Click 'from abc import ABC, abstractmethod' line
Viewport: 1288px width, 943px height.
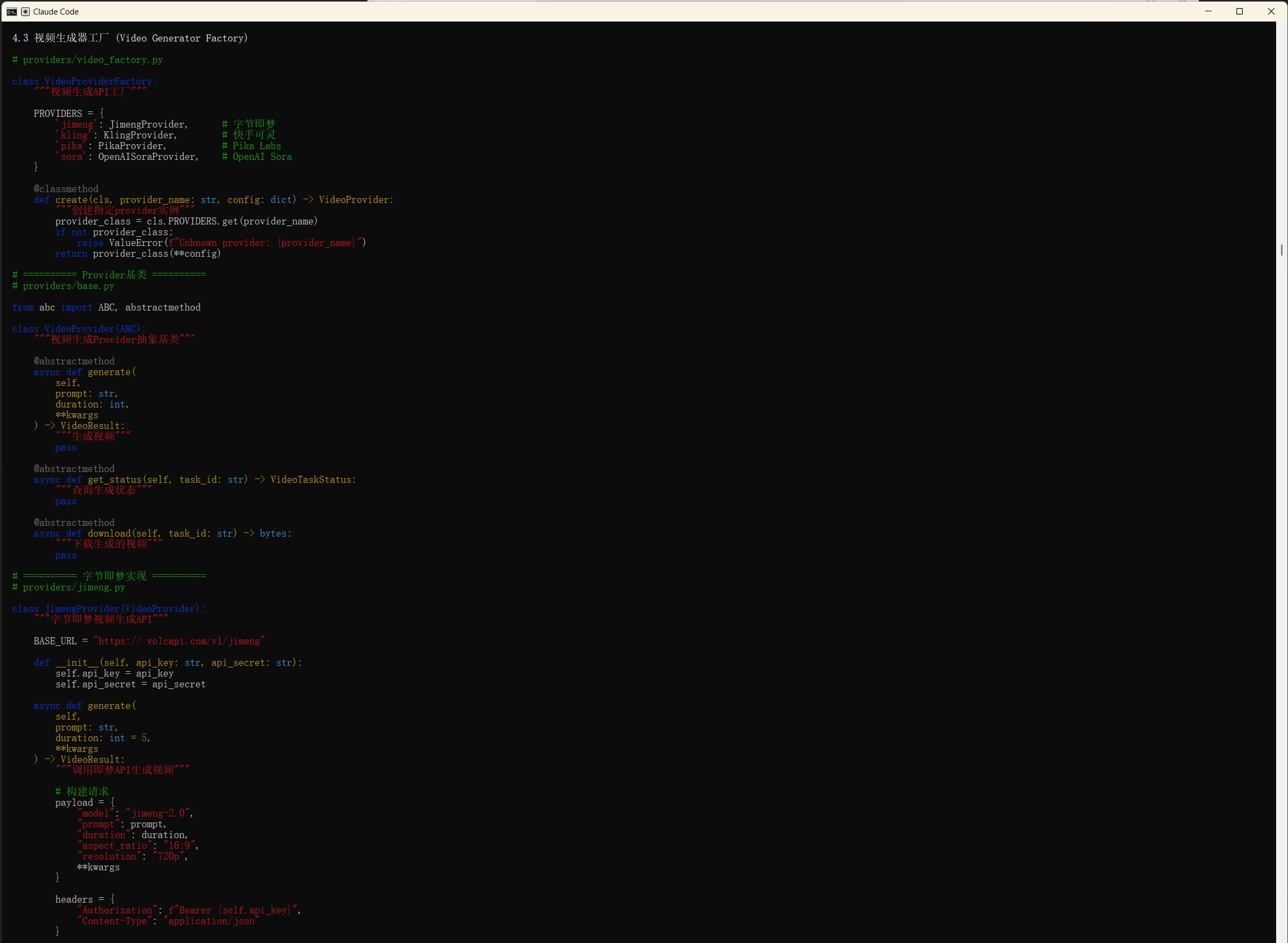(x=107, y=308)
